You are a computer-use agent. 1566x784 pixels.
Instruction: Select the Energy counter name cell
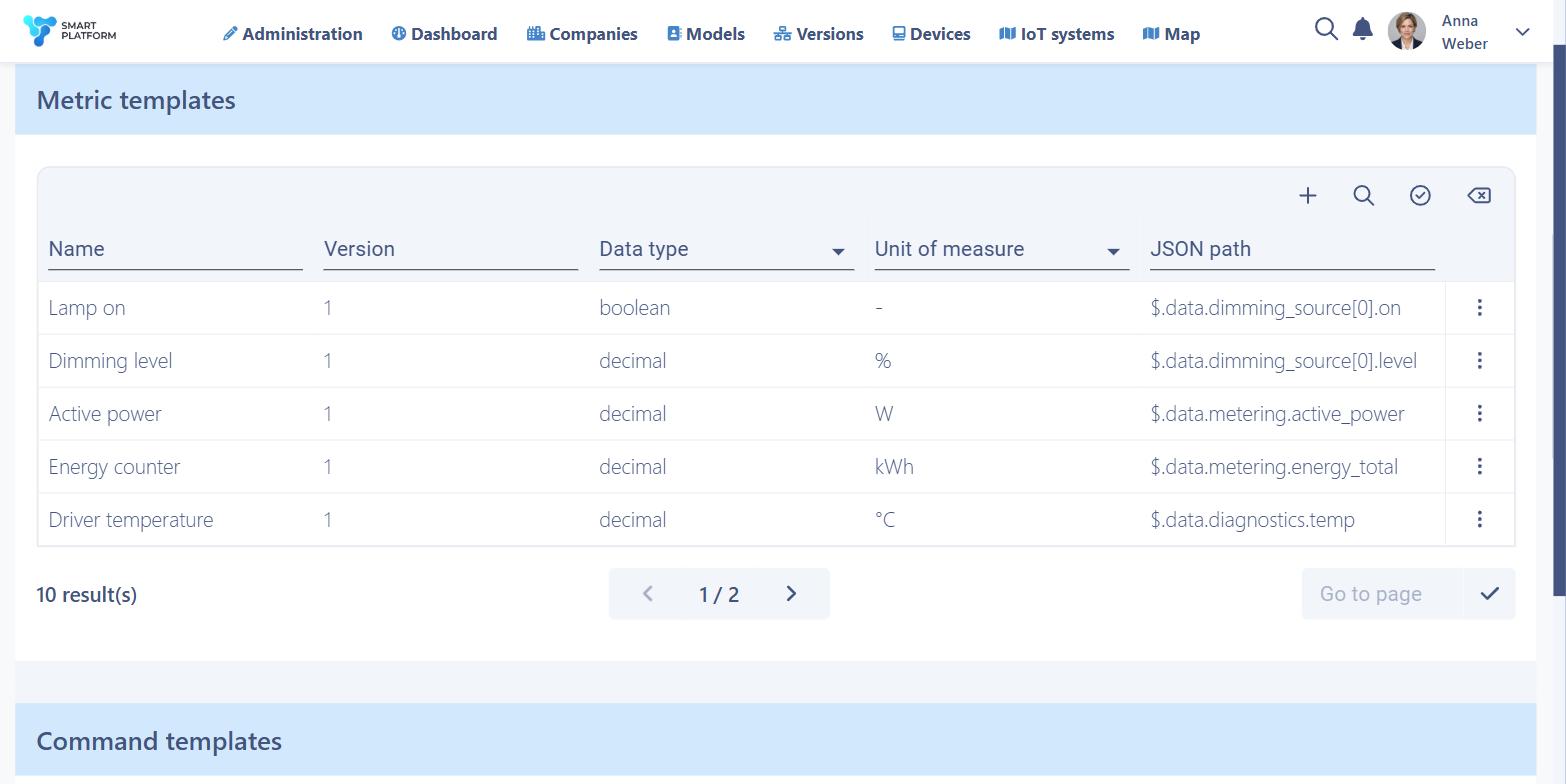pos(114,467)
